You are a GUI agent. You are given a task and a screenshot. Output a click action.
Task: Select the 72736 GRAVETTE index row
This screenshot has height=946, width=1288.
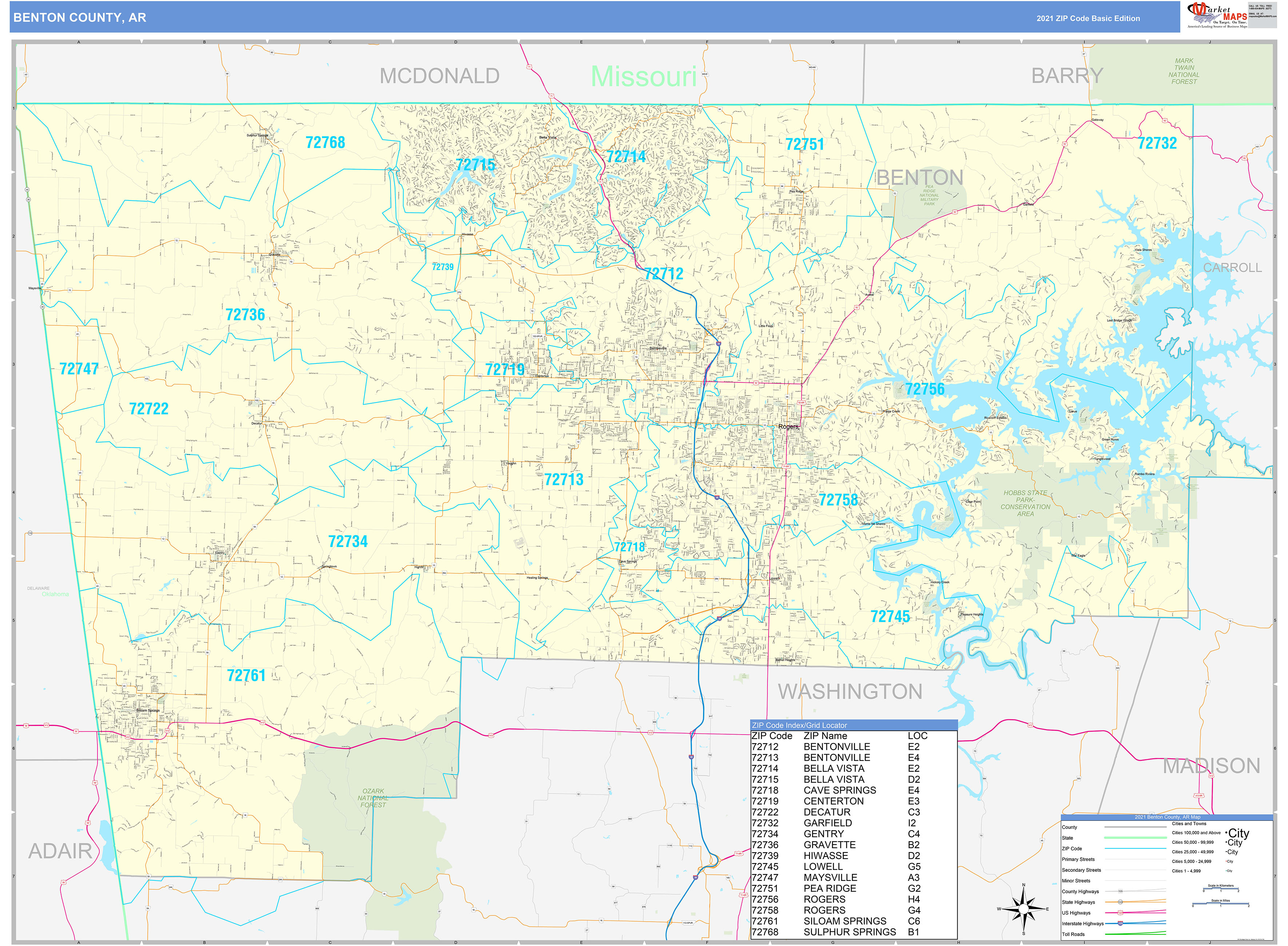pos(854,844)
